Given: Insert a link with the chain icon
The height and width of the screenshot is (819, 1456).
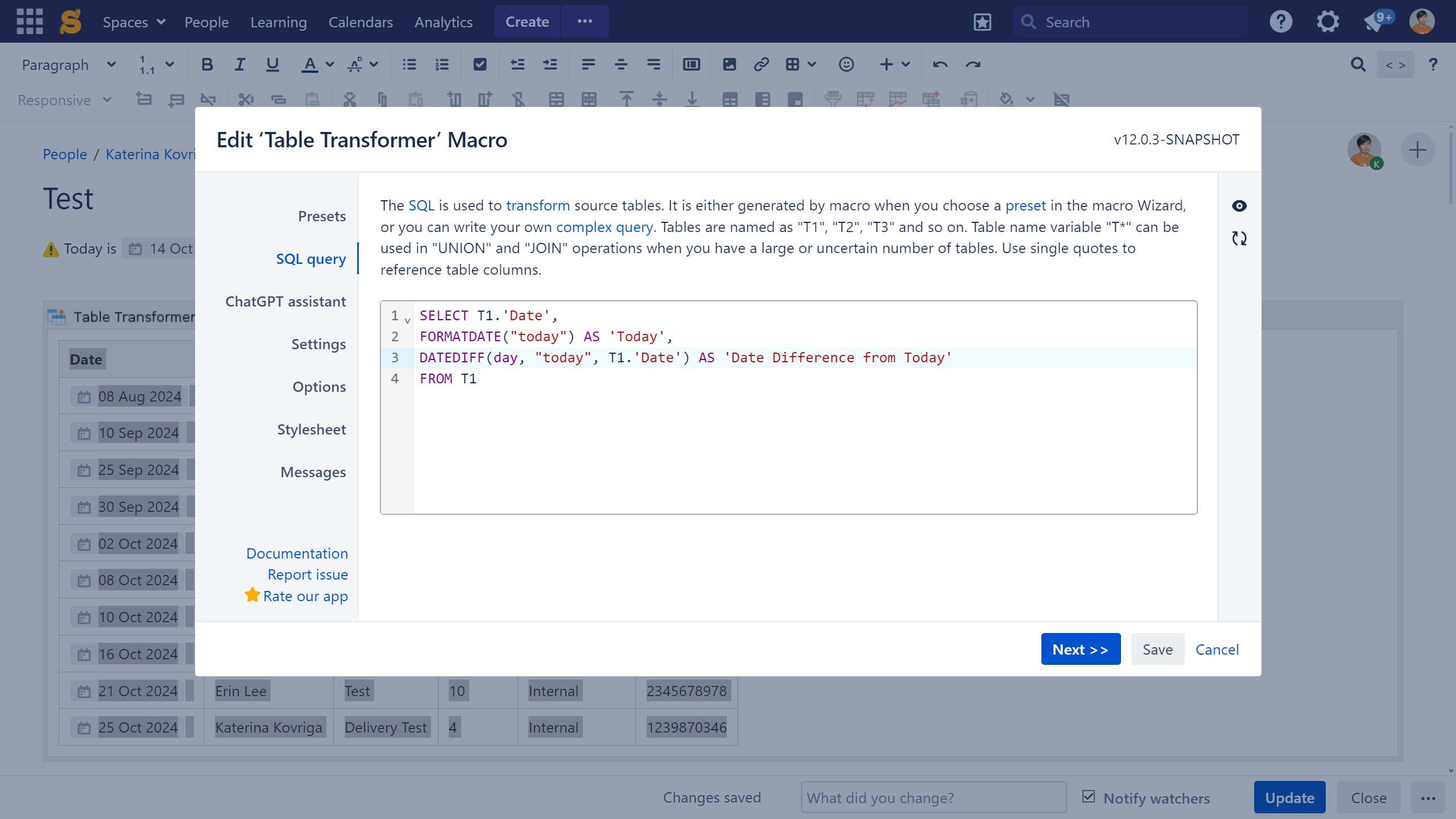Looking at the screenshot, I should pos(761,65).
